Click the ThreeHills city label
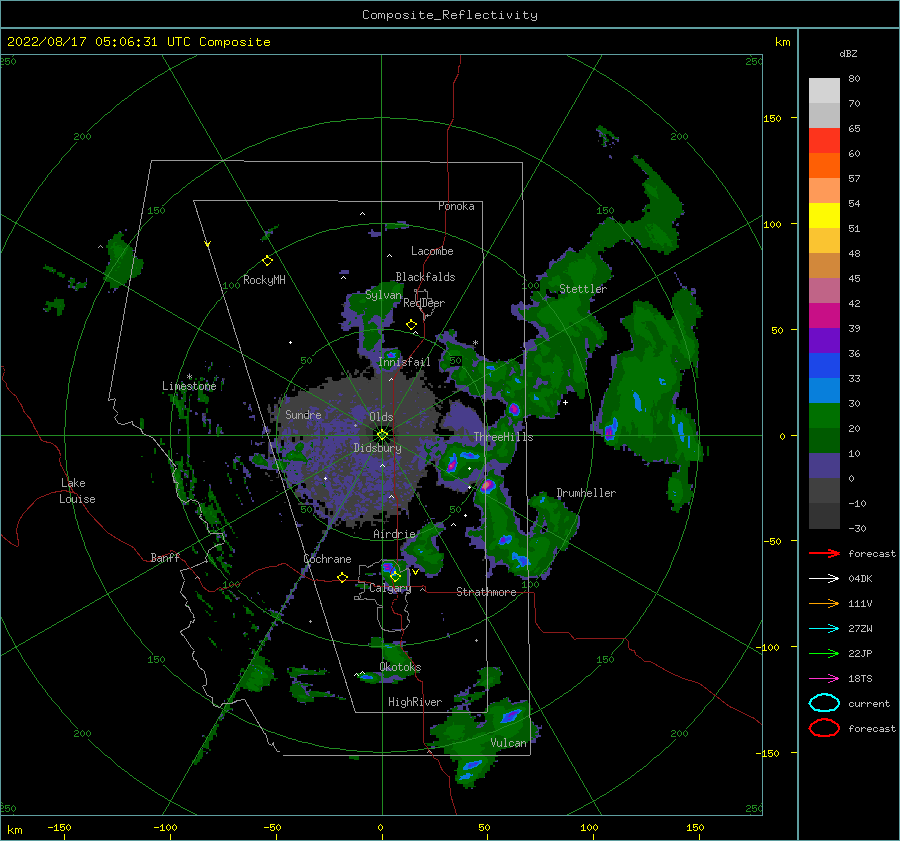The height and width of the screenshot is (841, 900). pos(503,437)
